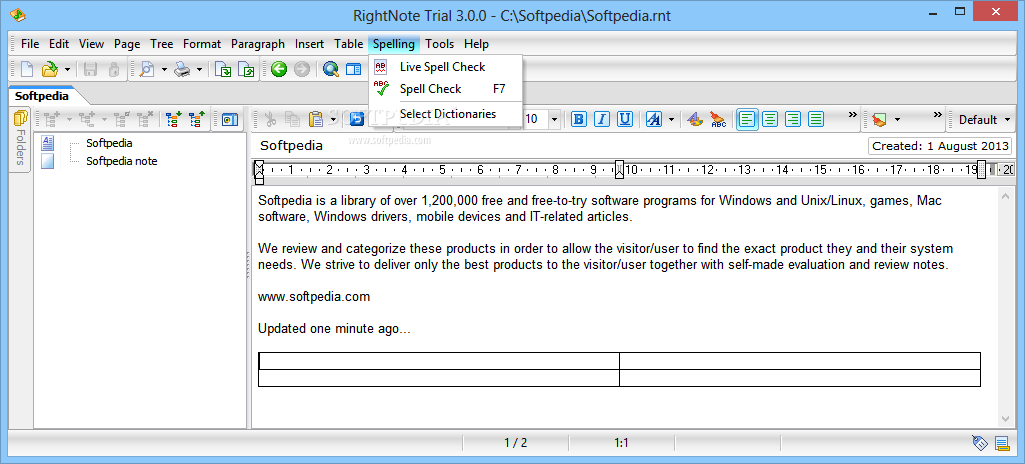The height and width of the screenshot is (464, 1025).
Task: Click the Softpedia note blank page icon
Action: 48,161
